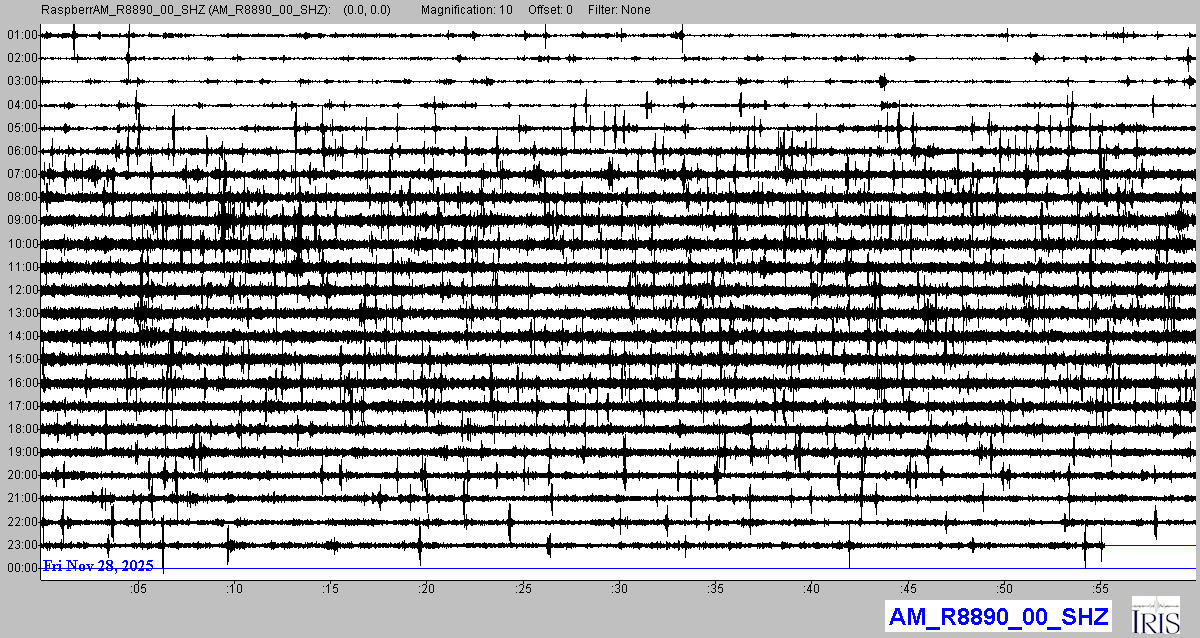The image size is (1200, 638).
Task: Click the :15 minute axis tick
Action: point(331,588)
